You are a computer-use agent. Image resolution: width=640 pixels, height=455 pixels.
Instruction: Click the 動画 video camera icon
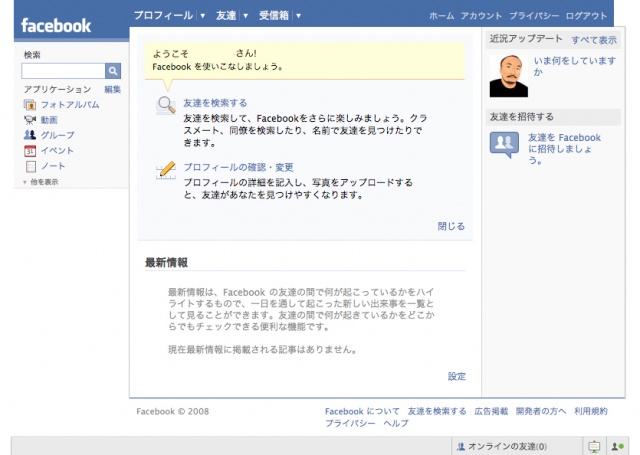[30, 120]
